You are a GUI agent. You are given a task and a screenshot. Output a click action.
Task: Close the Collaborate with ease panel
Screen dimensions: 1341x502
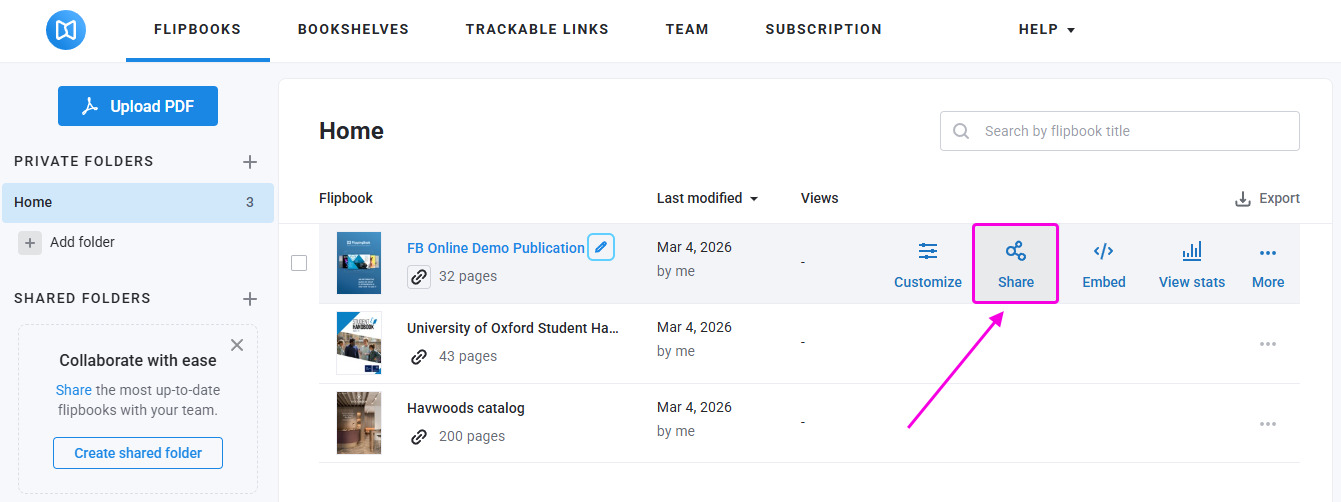coord(237,345)
